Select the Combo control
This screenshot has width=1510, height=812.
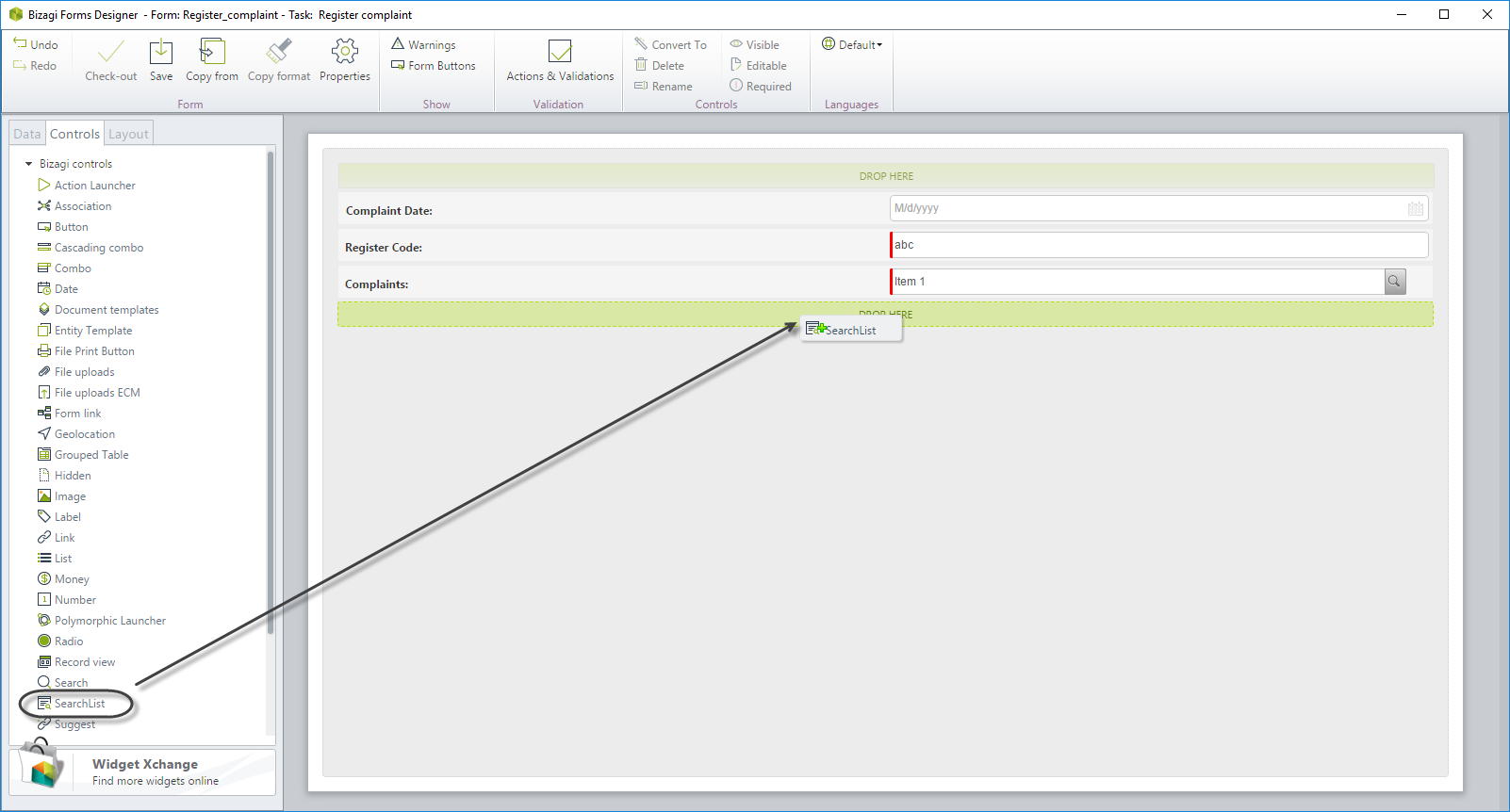coord(64,268)
